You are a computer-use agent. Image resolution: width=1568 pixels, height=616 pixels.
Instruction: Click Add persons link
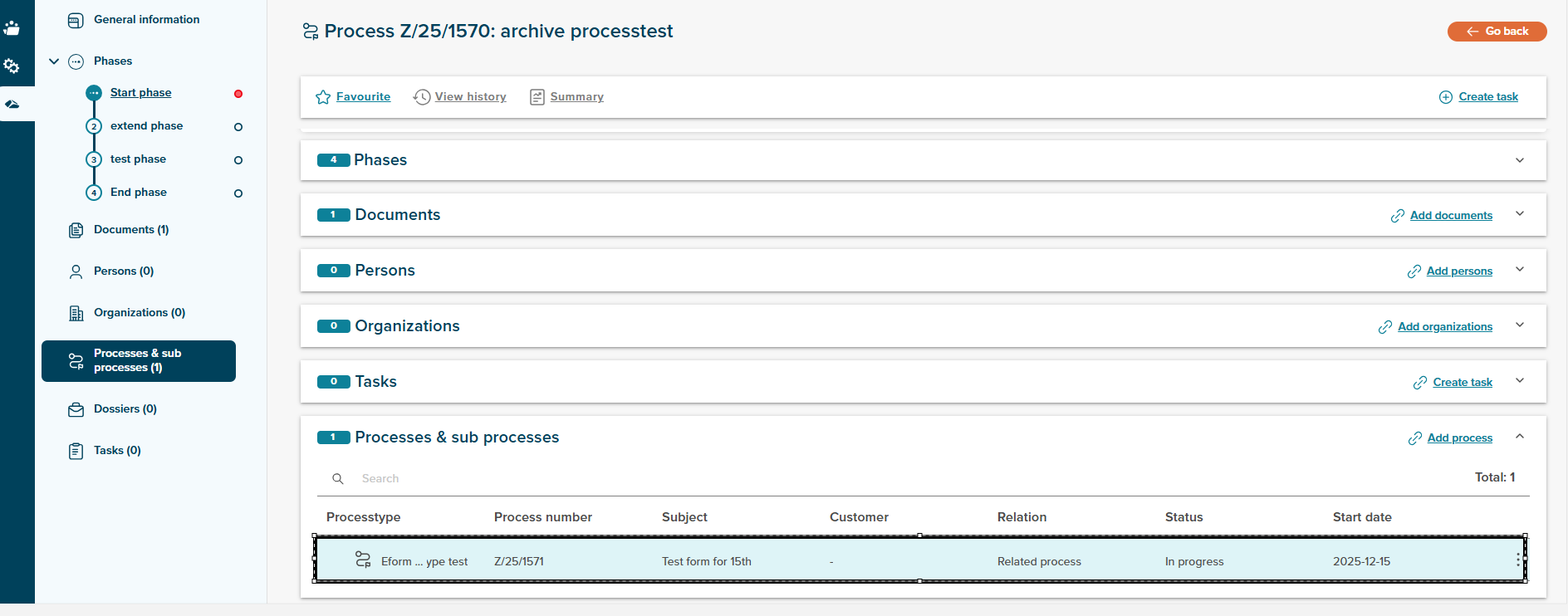tap(1459, 271)
